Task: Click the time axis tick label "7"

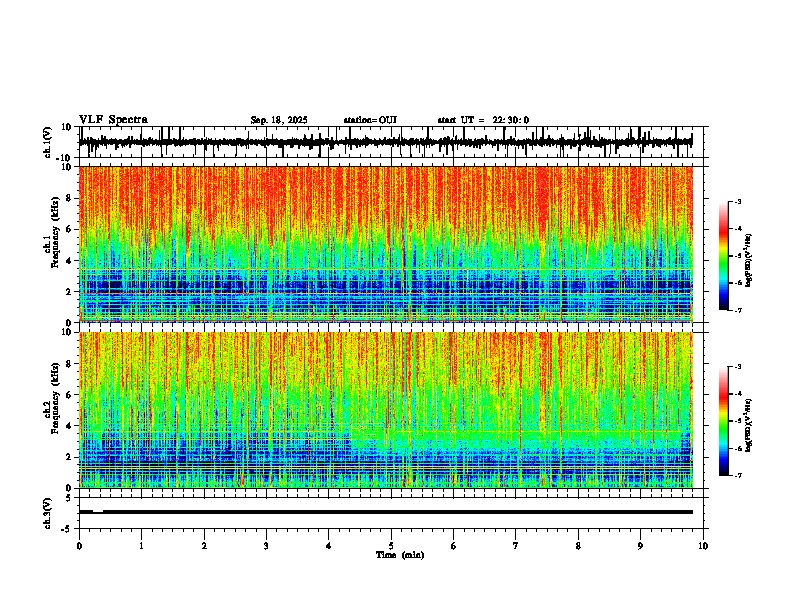Action: pos(516,546)
